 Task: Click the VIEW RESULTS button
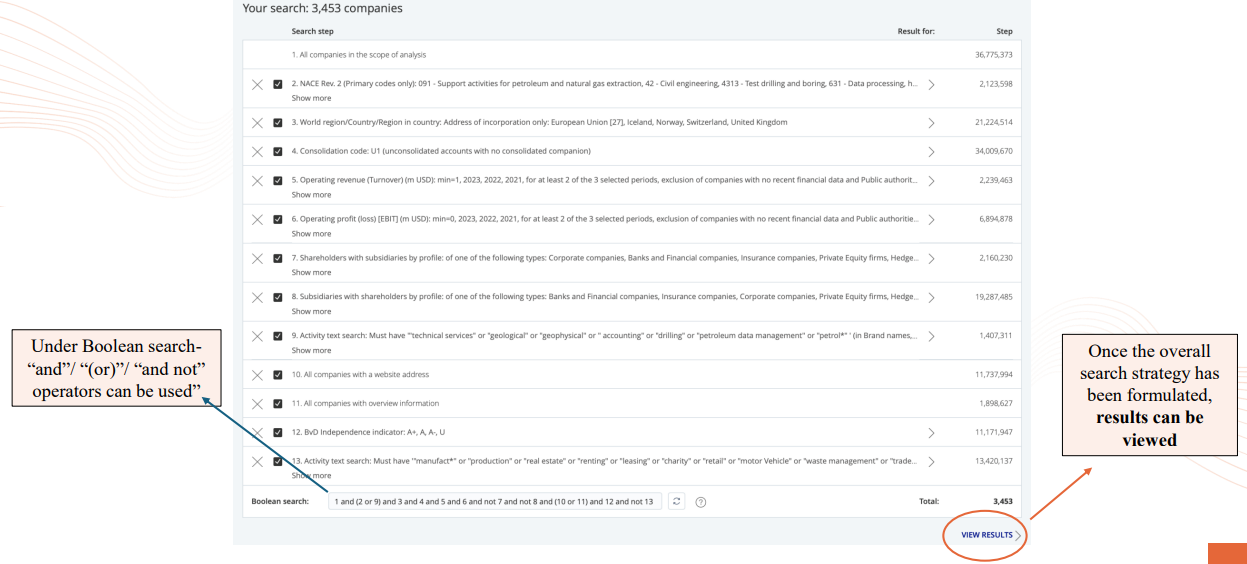pyautogui.click(x=986, y=535)
